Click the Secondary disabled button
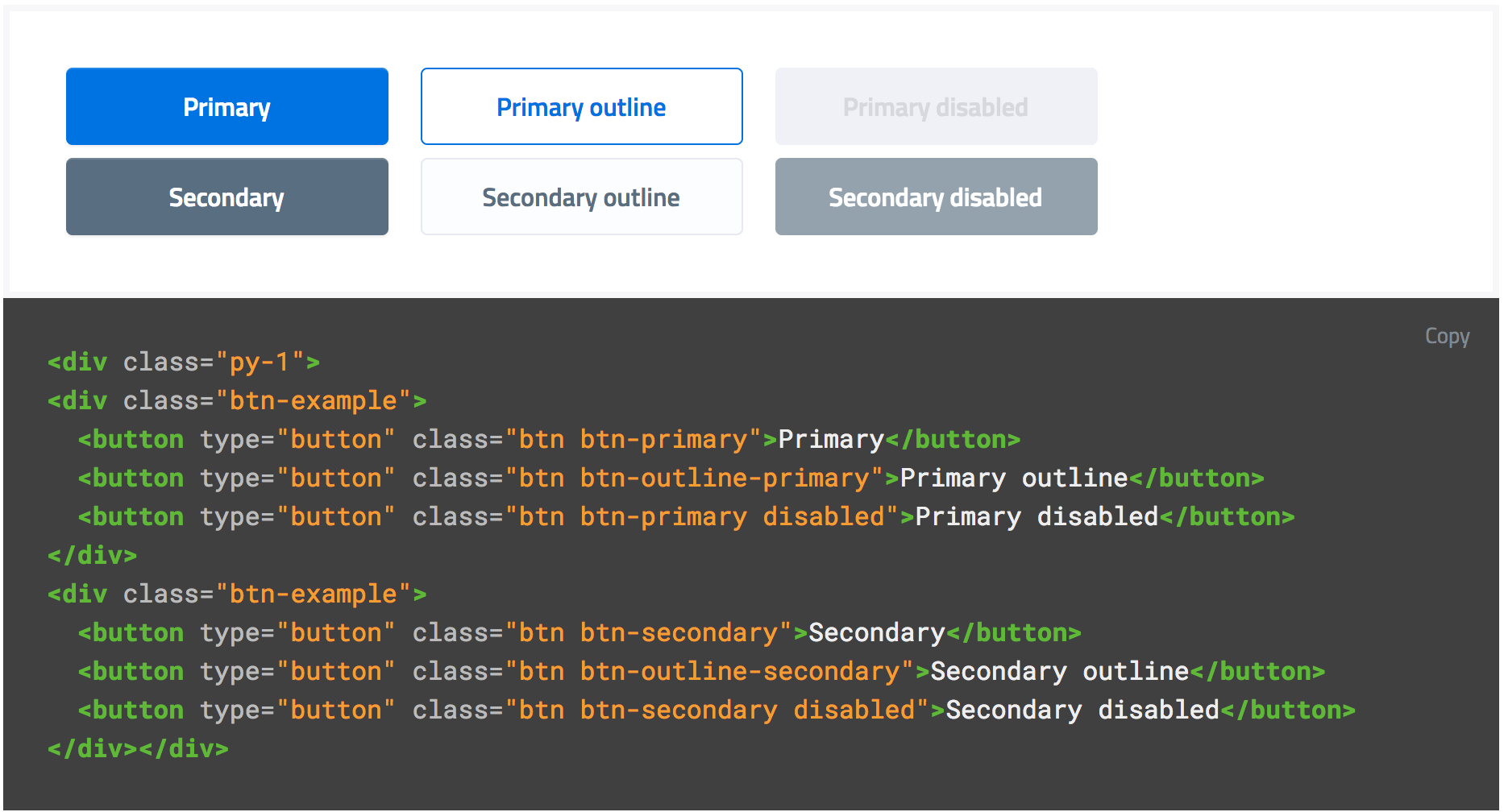Screen dimensions: 1504x812 click(935, 197)
